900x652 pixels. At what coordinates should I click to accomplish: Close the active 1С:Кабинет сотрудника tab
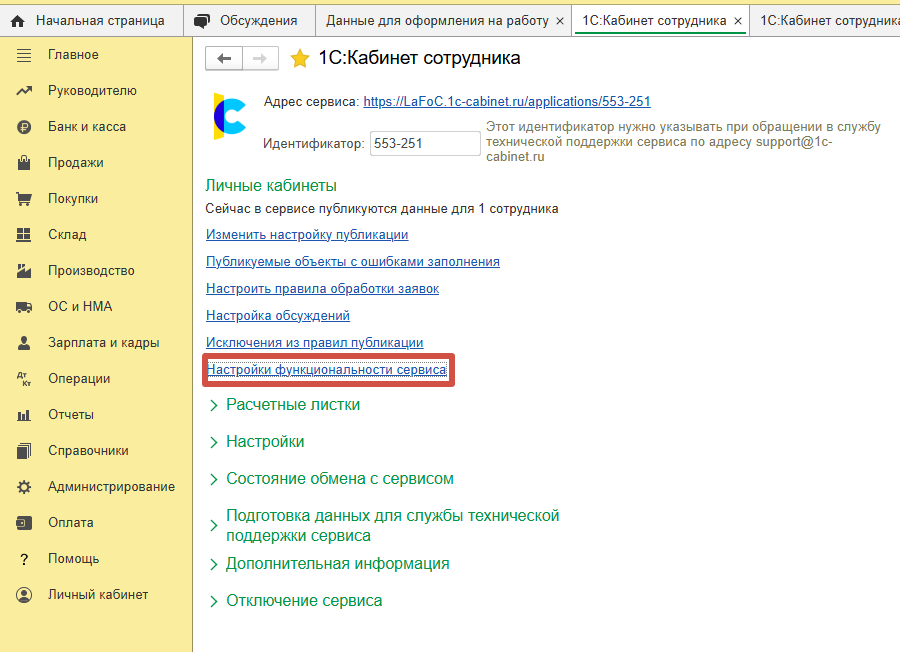[x=738, y=21]
